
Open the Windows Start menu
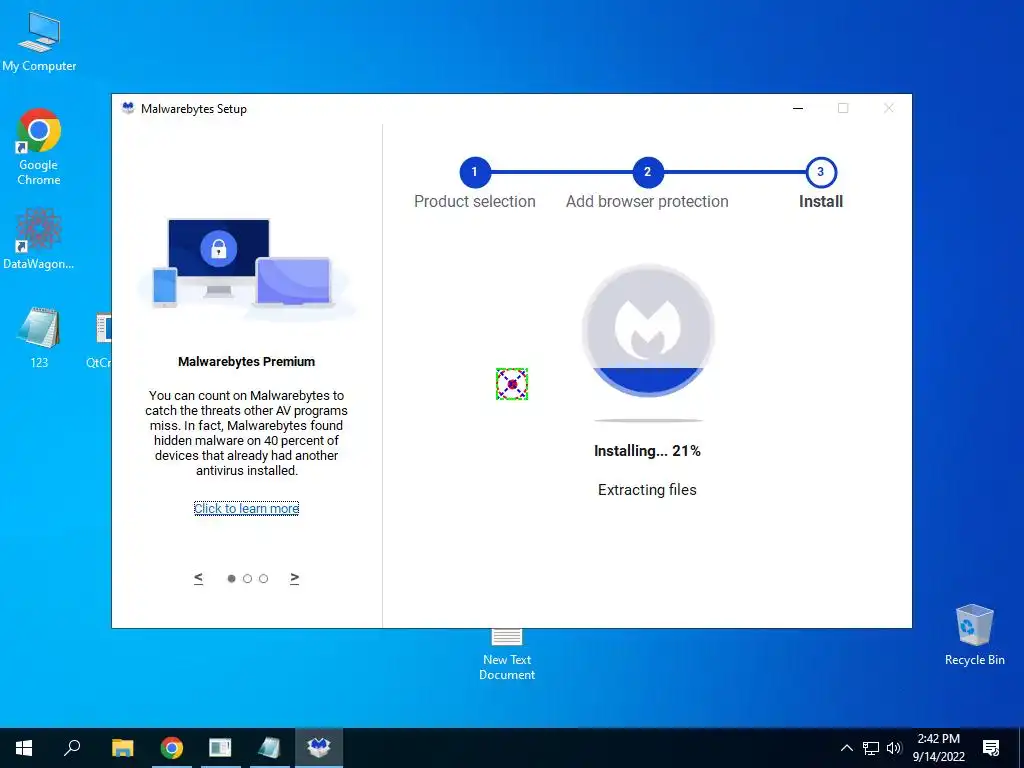coord(24,748)
